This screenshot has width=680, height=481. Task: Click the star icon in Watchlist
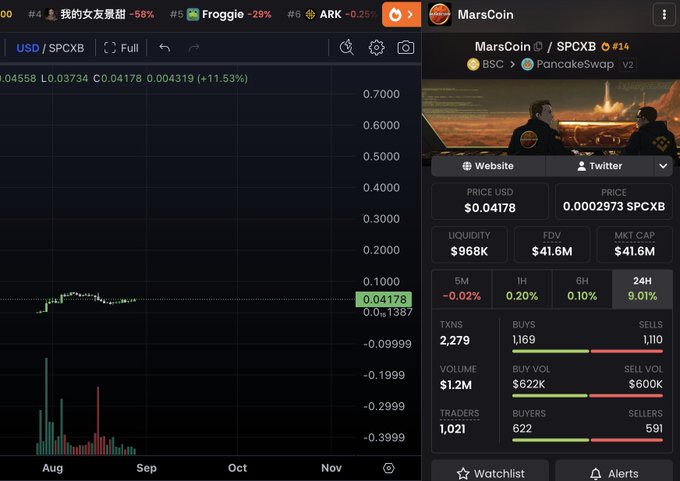click(463, 474)
